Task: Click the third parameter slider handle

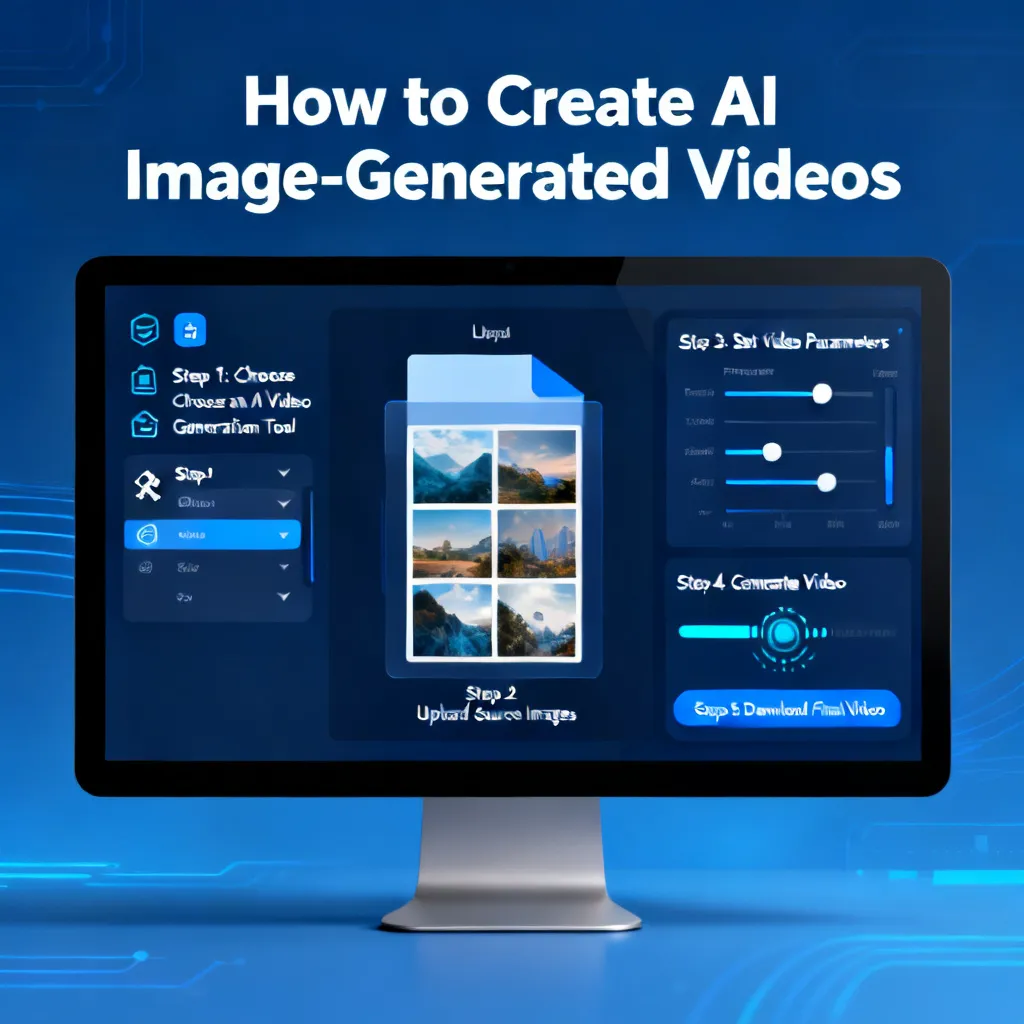Action: (772, 452)
